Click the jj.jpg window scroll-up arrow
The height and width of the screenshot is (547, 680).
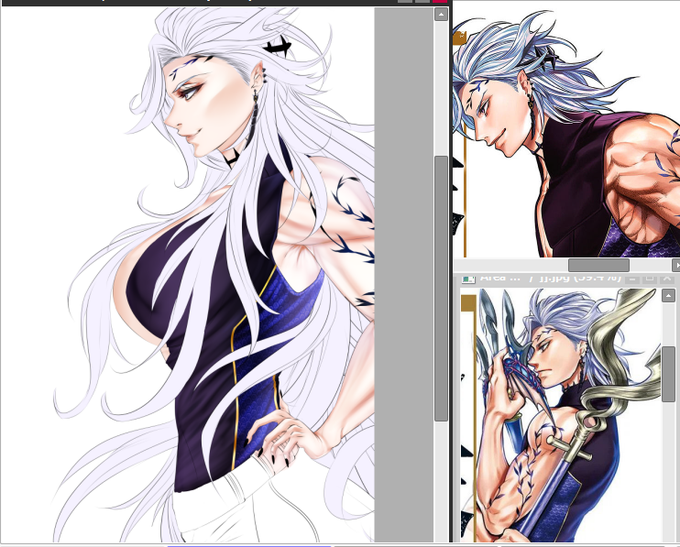click(668, 296)
